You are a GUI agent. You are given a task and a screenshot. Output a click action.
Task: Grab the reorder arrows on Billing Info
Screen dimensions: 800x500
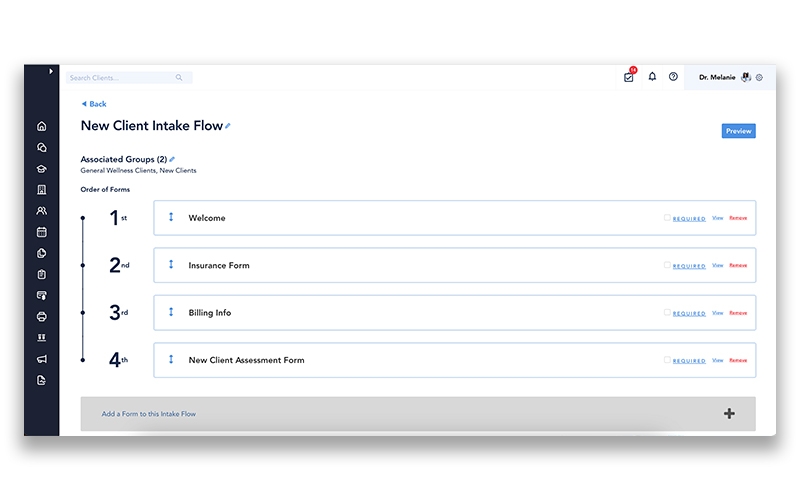(171, 312)
